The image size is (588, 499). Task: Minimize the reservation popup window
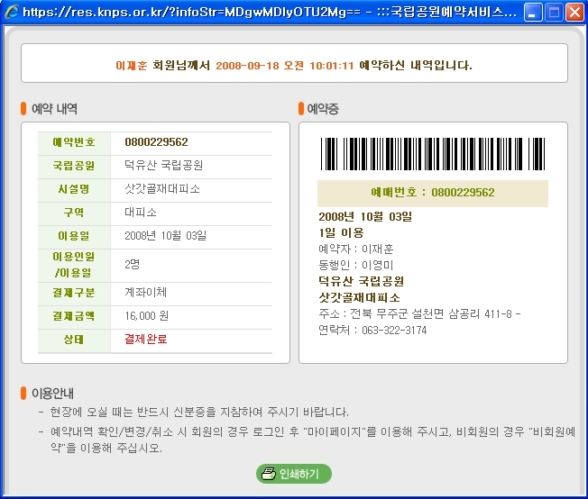click(533, 13)
